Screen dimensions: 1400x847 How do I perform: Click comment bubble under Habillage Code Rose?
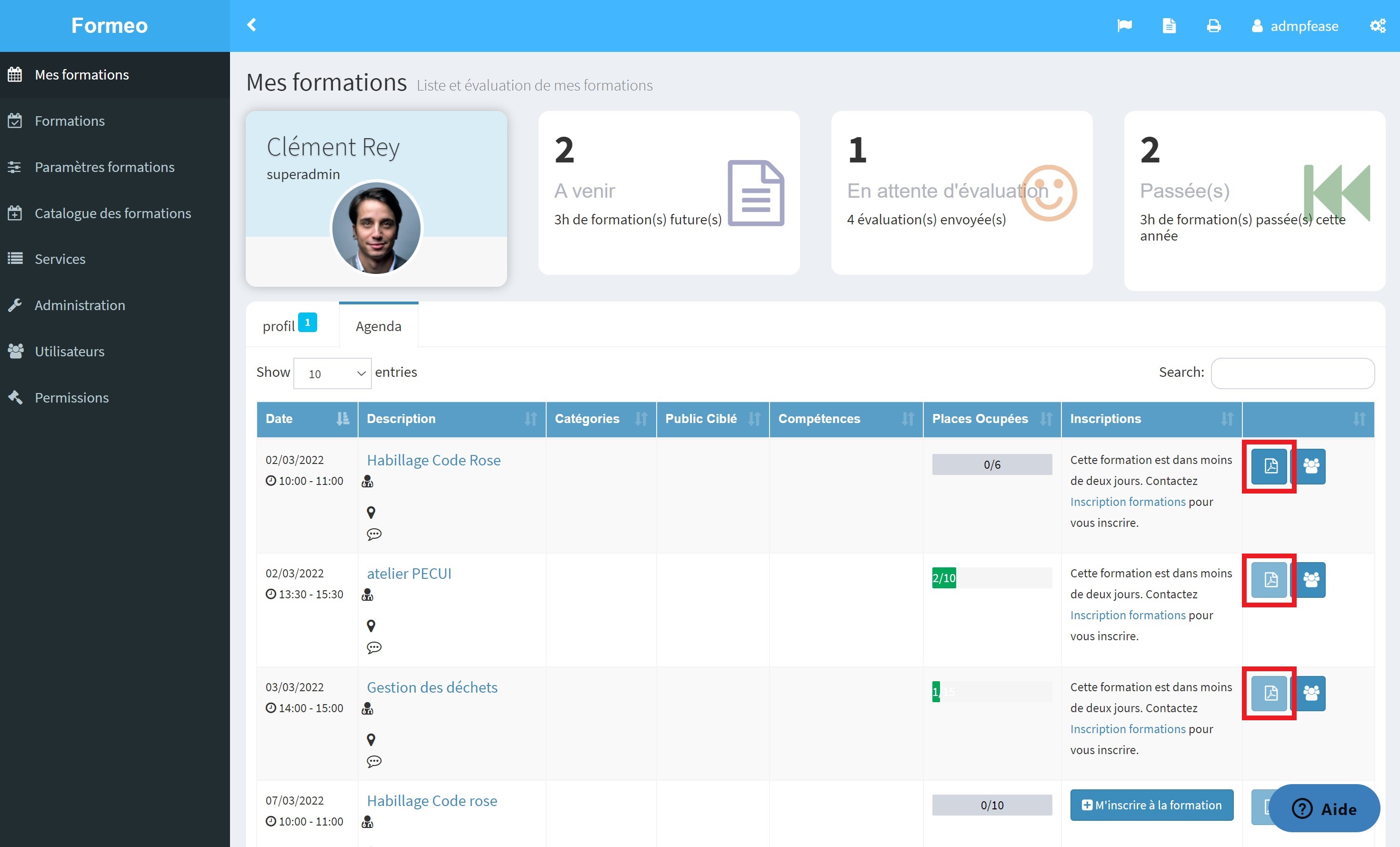click(374, 534)
